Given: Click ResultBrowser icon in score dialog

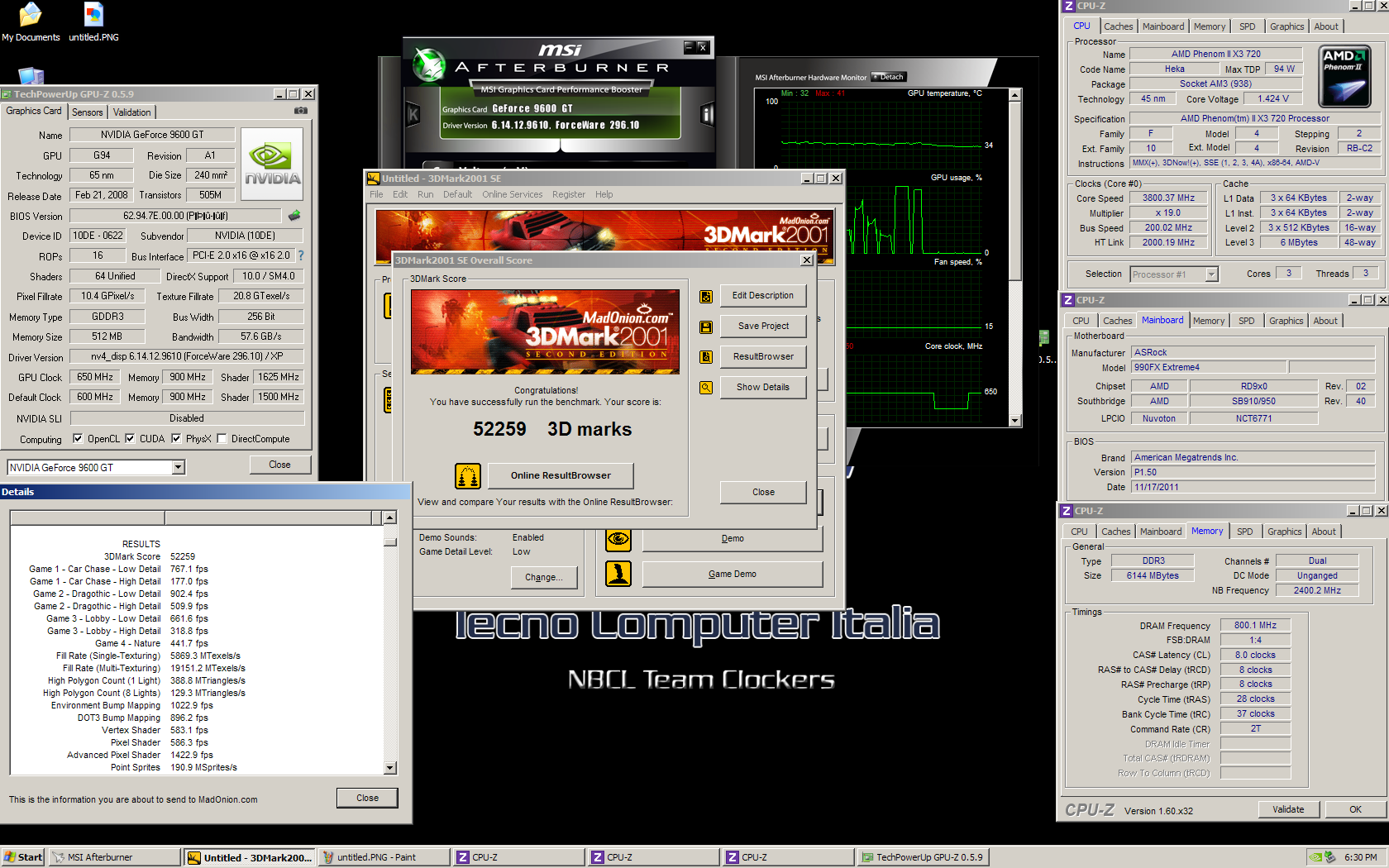Looking at the screenshot, I should point(706,357).
